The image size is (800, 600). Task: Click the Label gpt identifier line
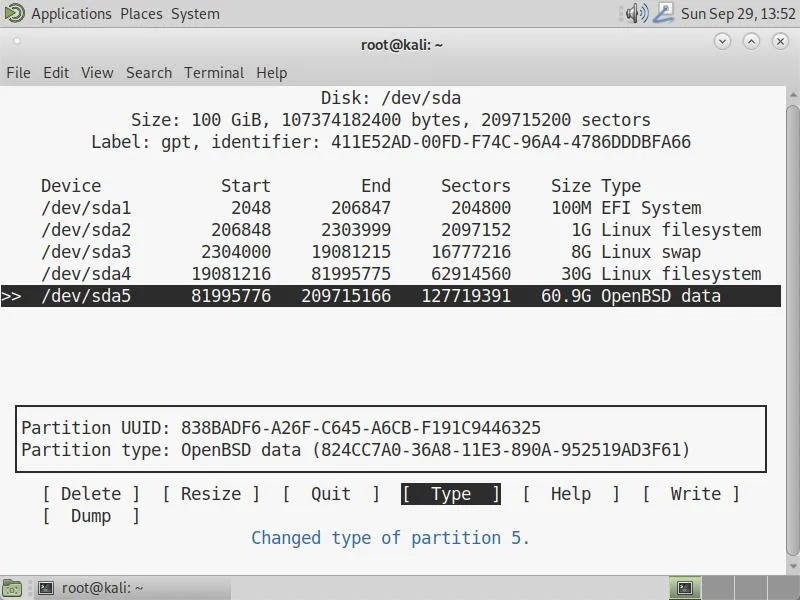pos(391,142)
